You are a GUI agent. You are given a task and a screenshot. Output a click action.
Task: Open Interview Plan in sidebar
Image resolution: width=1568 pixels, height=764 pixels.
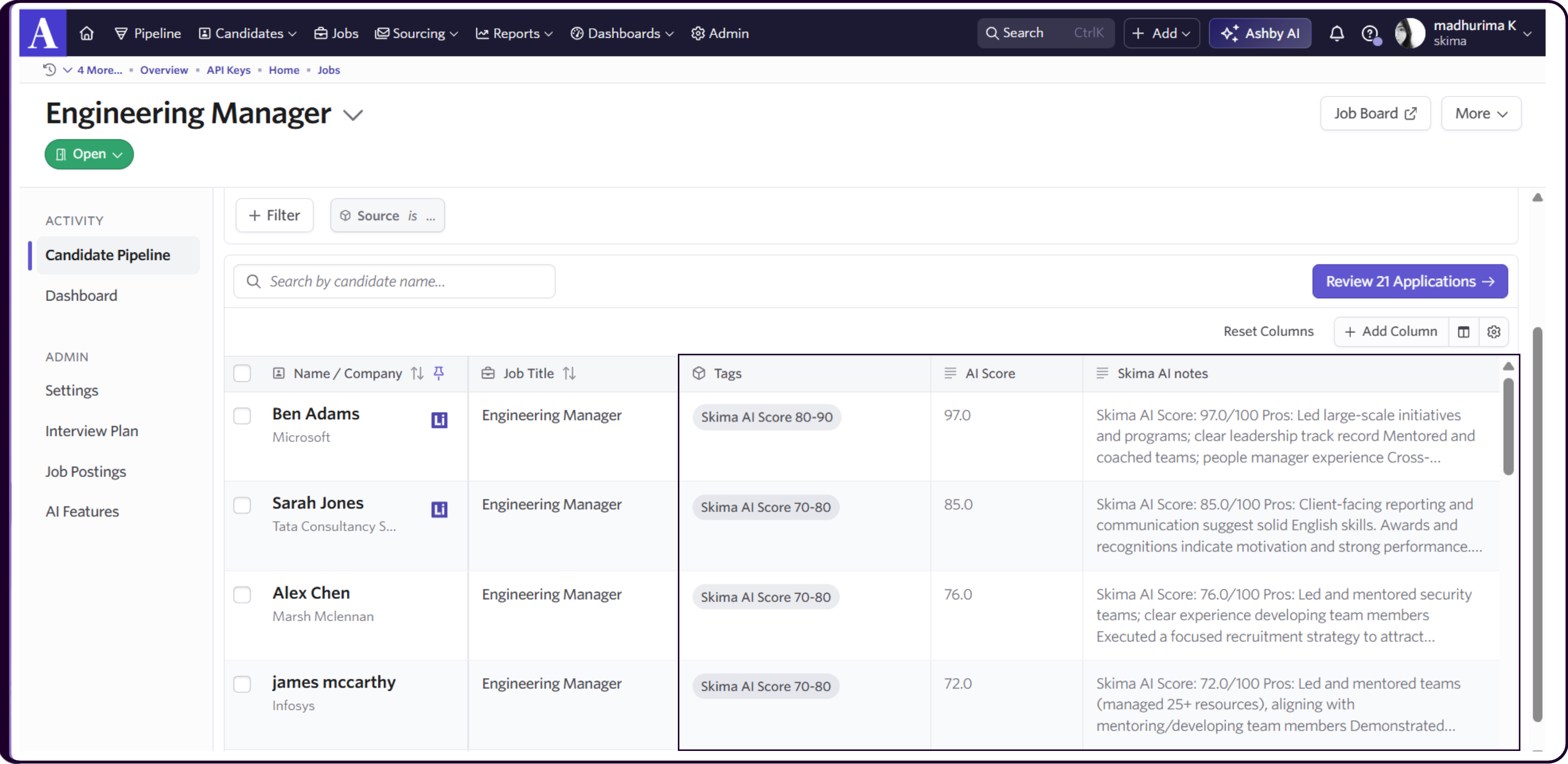91,430
